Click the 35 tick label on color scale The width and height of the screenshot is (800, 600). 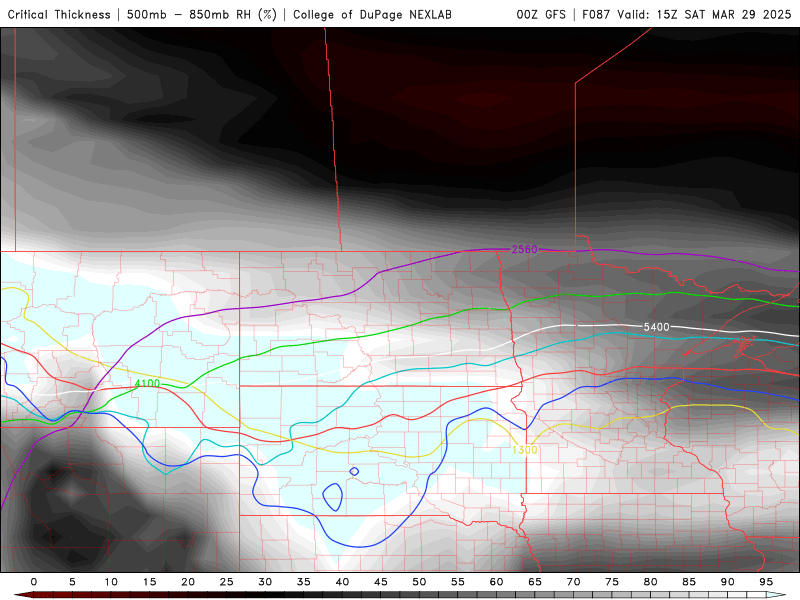pos(304,582)
